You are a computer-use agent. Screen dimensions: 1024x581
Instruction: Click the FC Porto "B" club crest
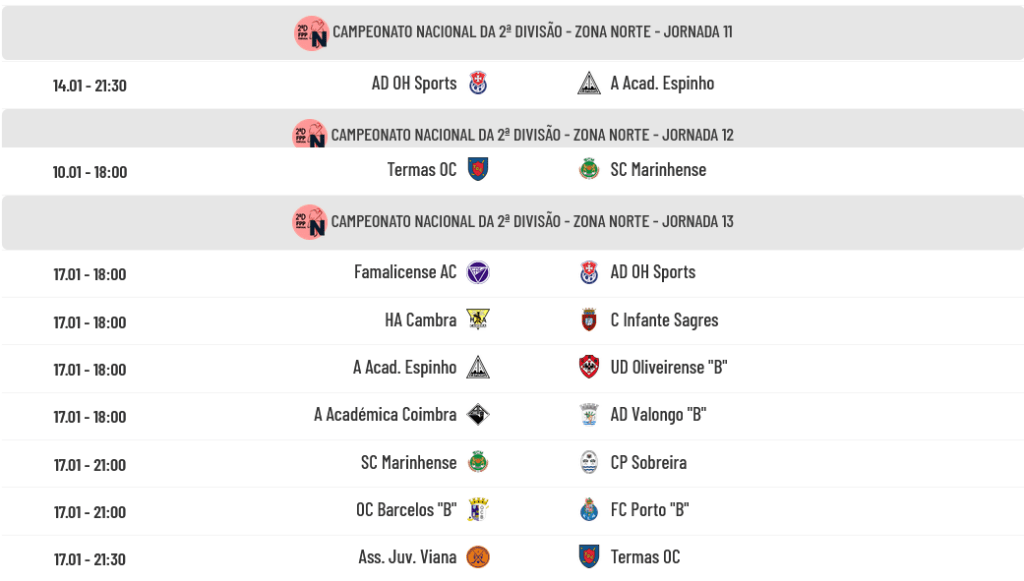(x=589, y=510)
